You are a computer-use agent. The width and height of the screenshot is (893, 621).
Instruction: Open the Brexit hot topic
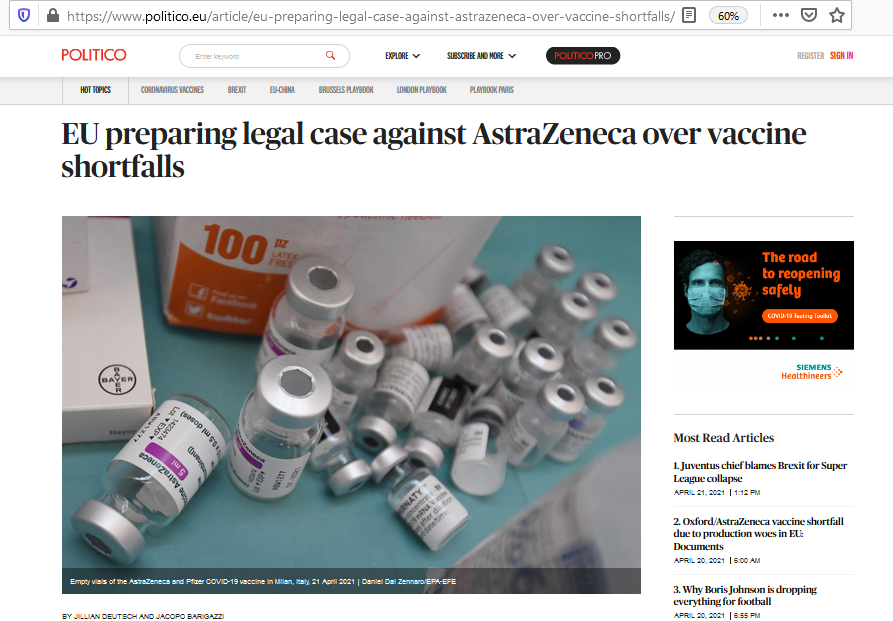click(x=237, y=90)
